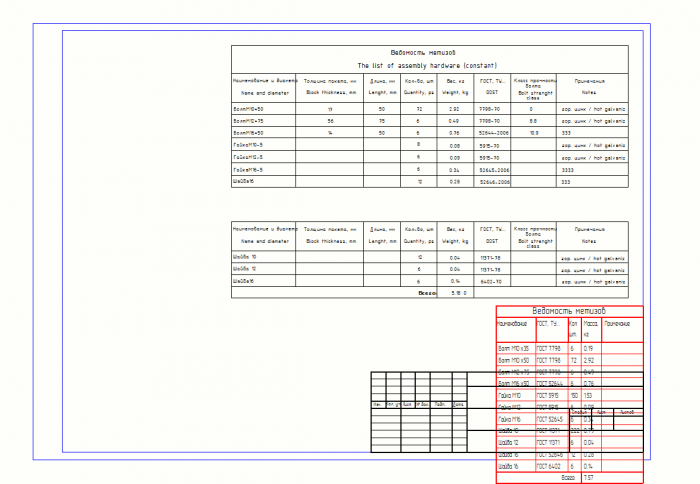
Task: Click the notes cell containing '3333'
Action: click(567, 170)
